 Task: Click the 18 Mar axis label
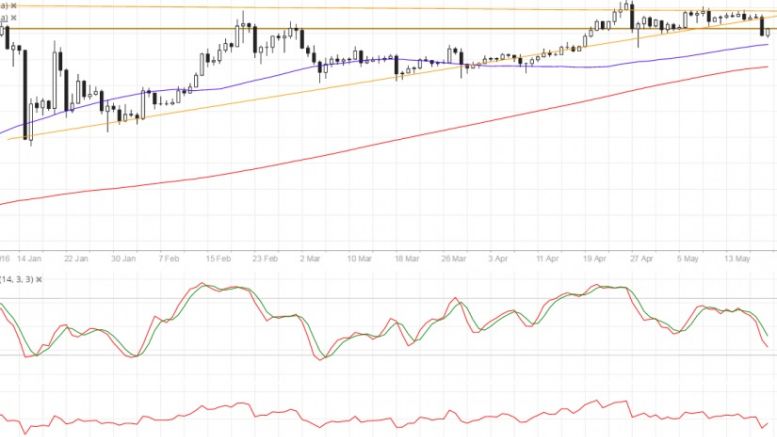pyautogui.click(x=409, y=258)
